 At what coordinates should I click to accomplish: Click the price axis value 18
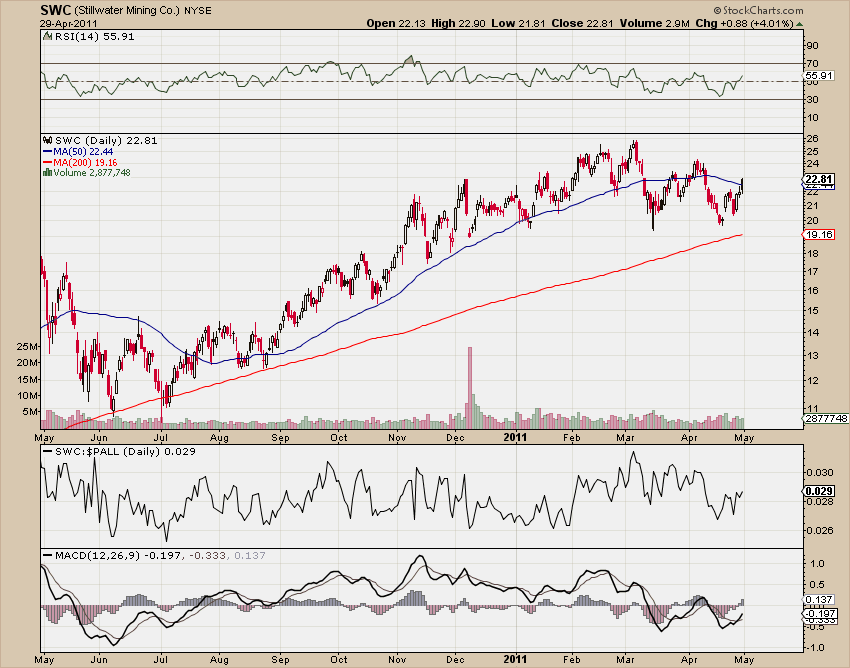(x=813, y=254)
